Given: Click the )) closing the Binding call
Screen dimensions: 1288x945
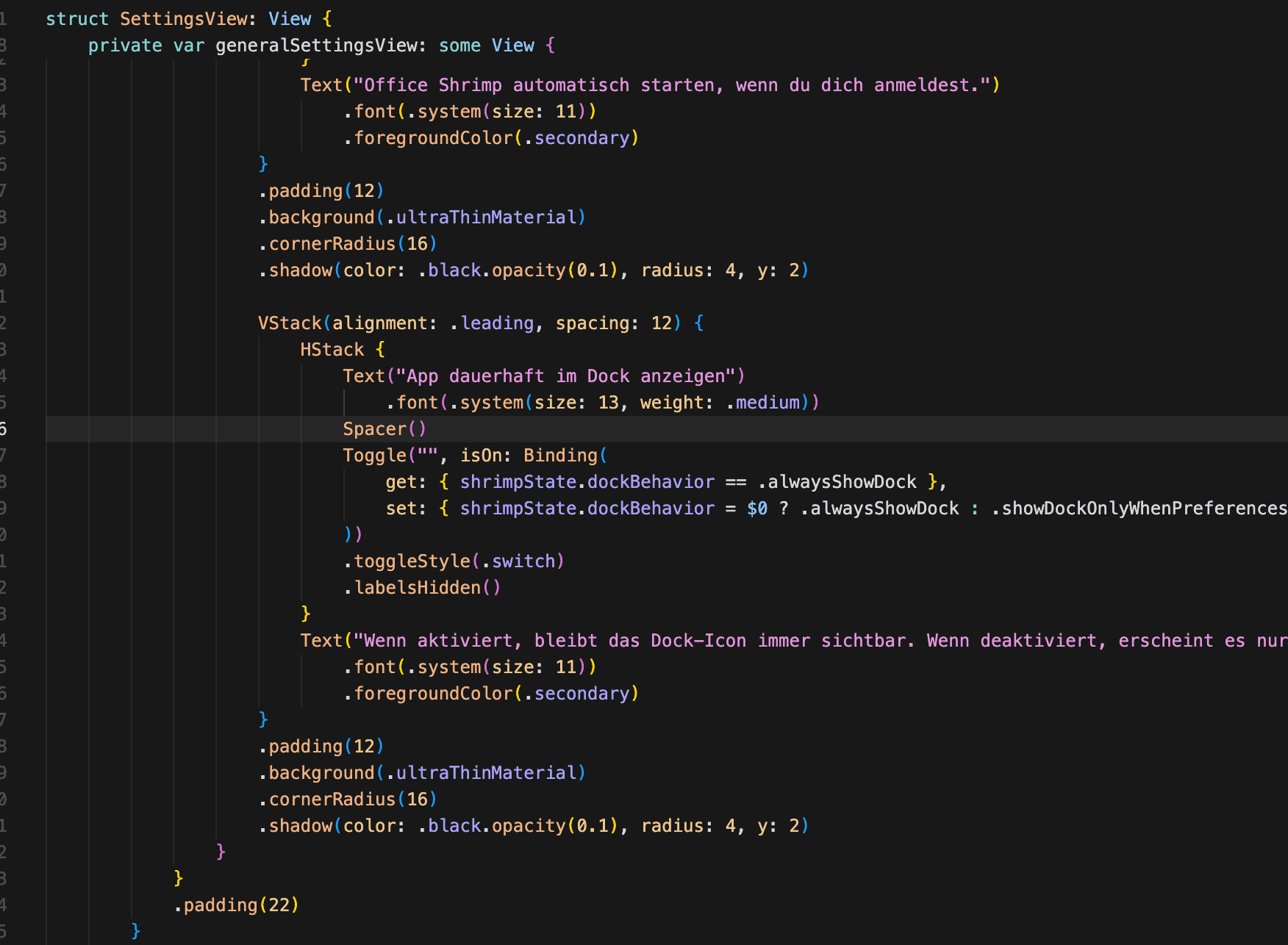Looking at the screenshot, I should point(353,535).
